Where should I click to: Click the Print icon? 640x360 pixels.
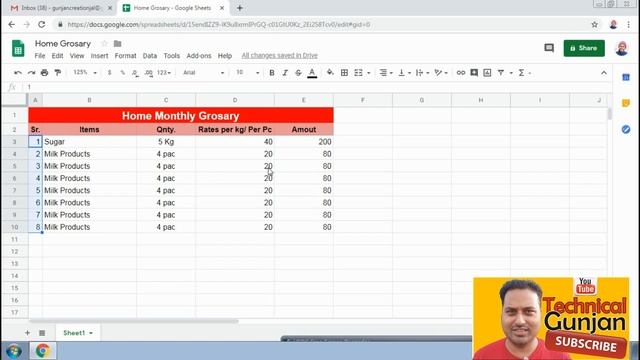click(44, 73)
